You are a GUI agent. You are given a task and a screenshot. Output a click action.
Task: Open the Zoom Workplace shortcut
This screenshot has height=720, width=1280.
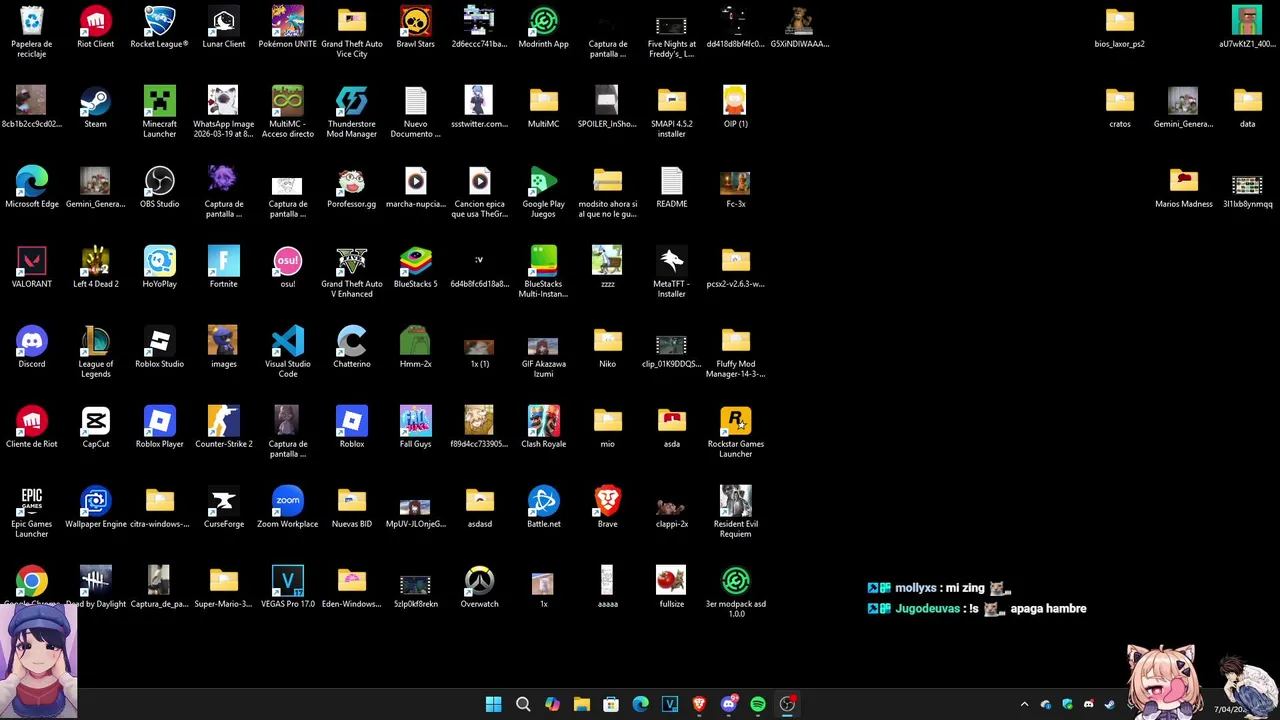(x=287, y=507)
